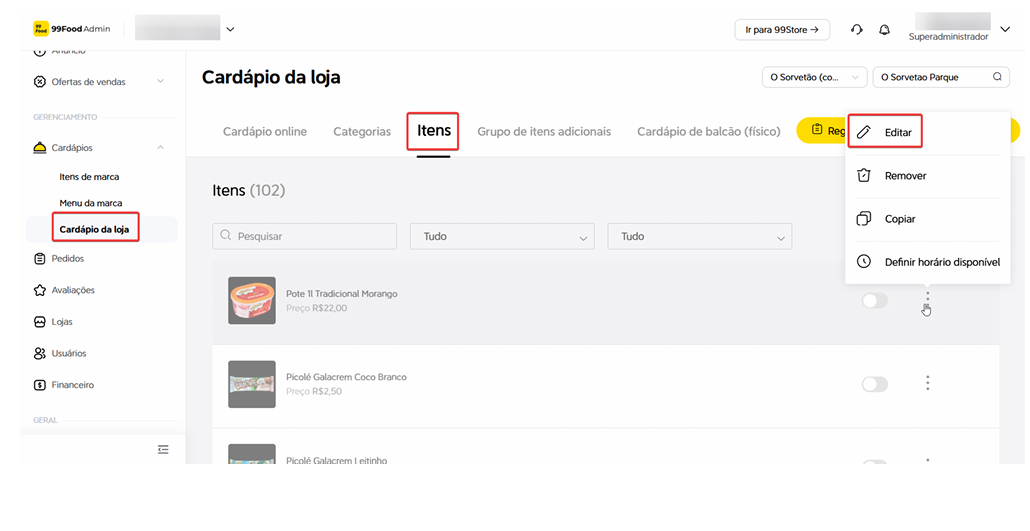
Task: Open the O Sorvetão brand dropdown
Action: (x=814, y=77)
